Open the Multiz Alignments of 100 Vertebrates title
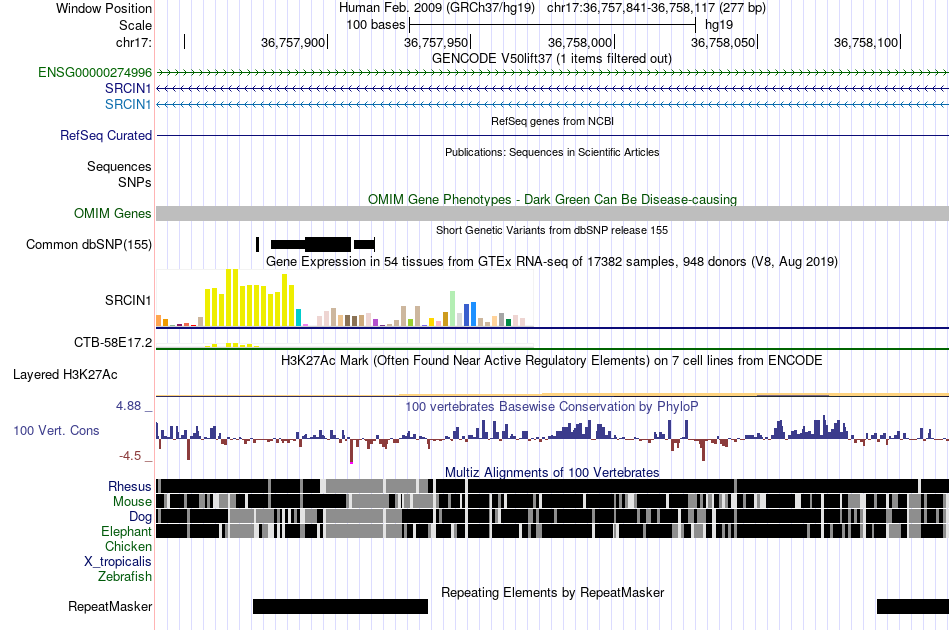Image resolution: width=950 pixels, height=630 pixels. (x=552, y=472)
